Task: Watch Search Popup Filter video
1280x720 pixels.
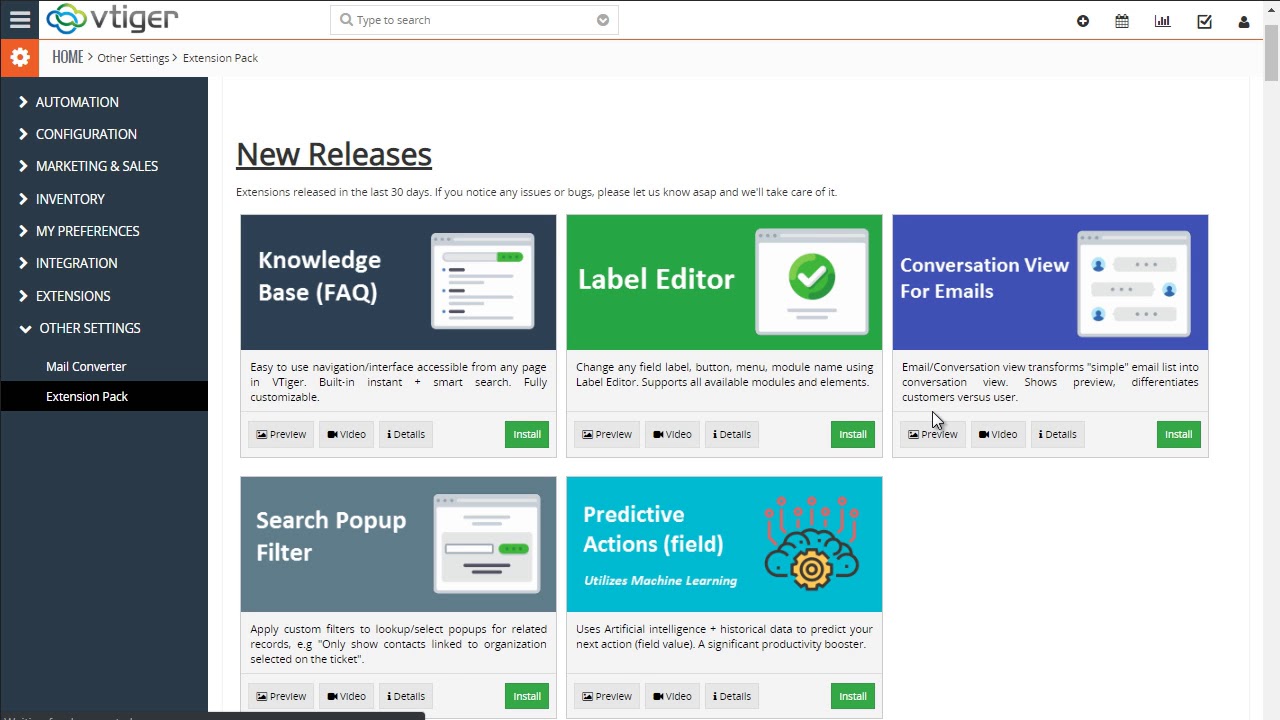Action: coord(346,696)
